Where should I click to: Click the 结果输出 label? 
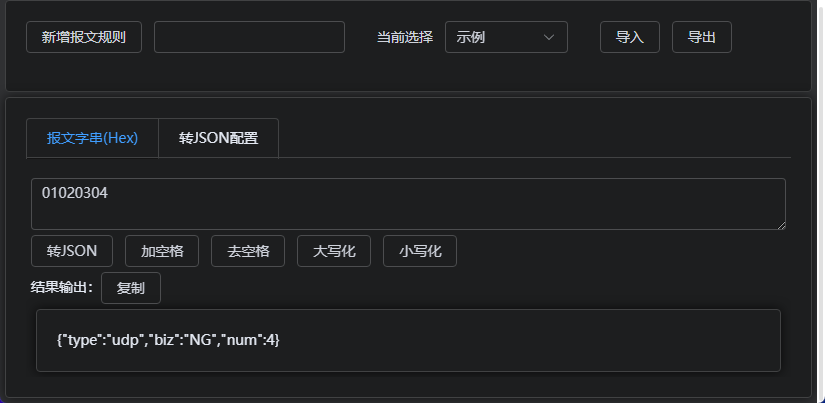(62, 287)
